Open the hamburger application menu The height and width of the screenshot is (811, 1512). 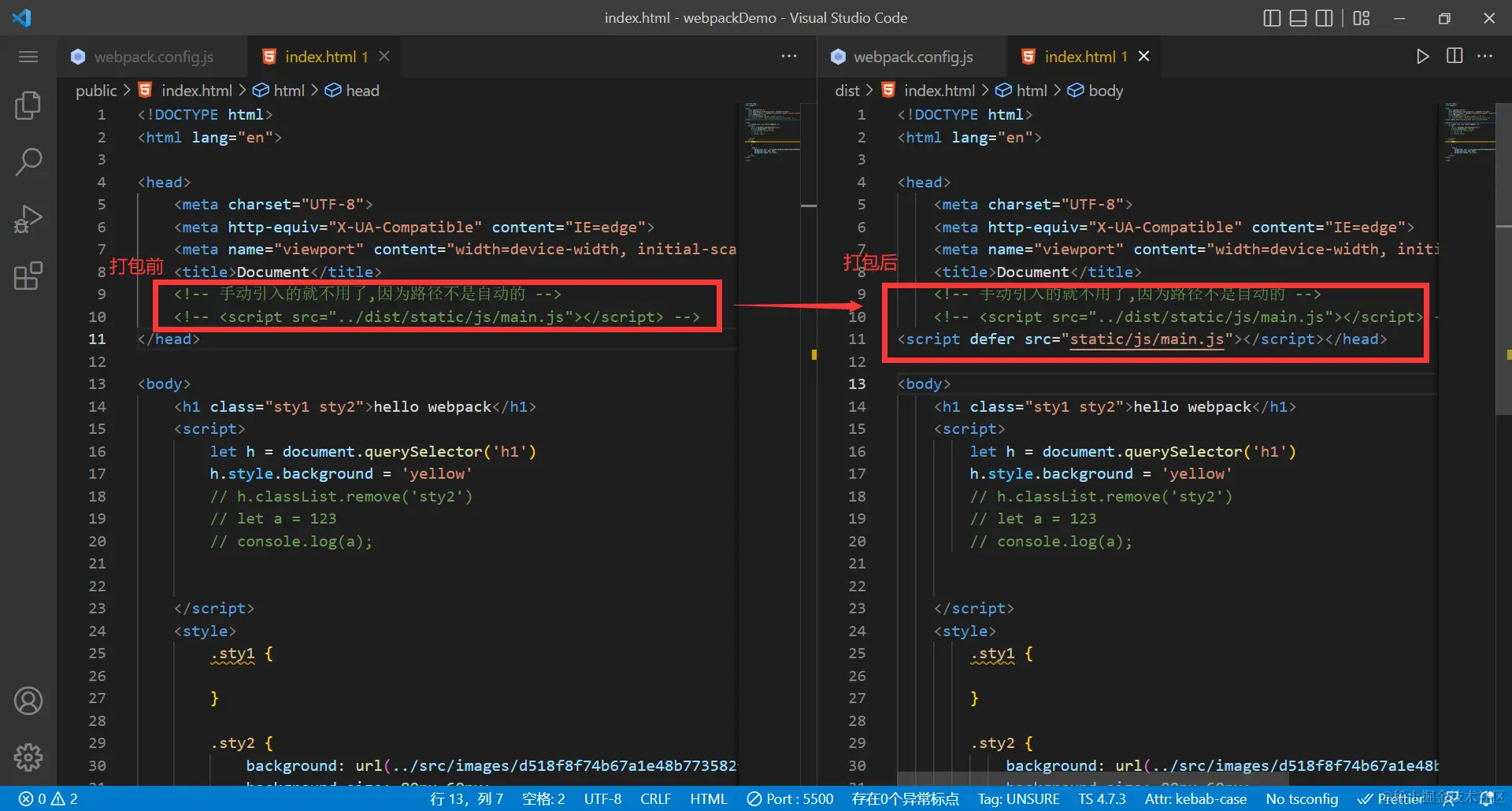click(x=28, y=57)
